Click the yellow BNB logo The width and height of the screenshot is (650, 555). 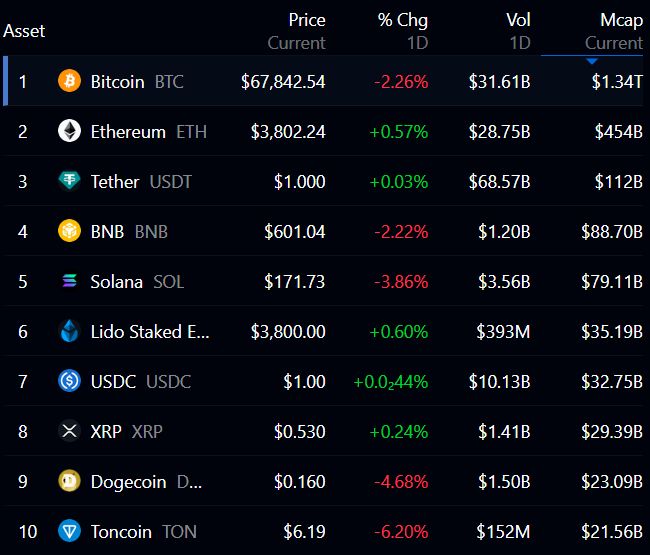coord(69,231)
